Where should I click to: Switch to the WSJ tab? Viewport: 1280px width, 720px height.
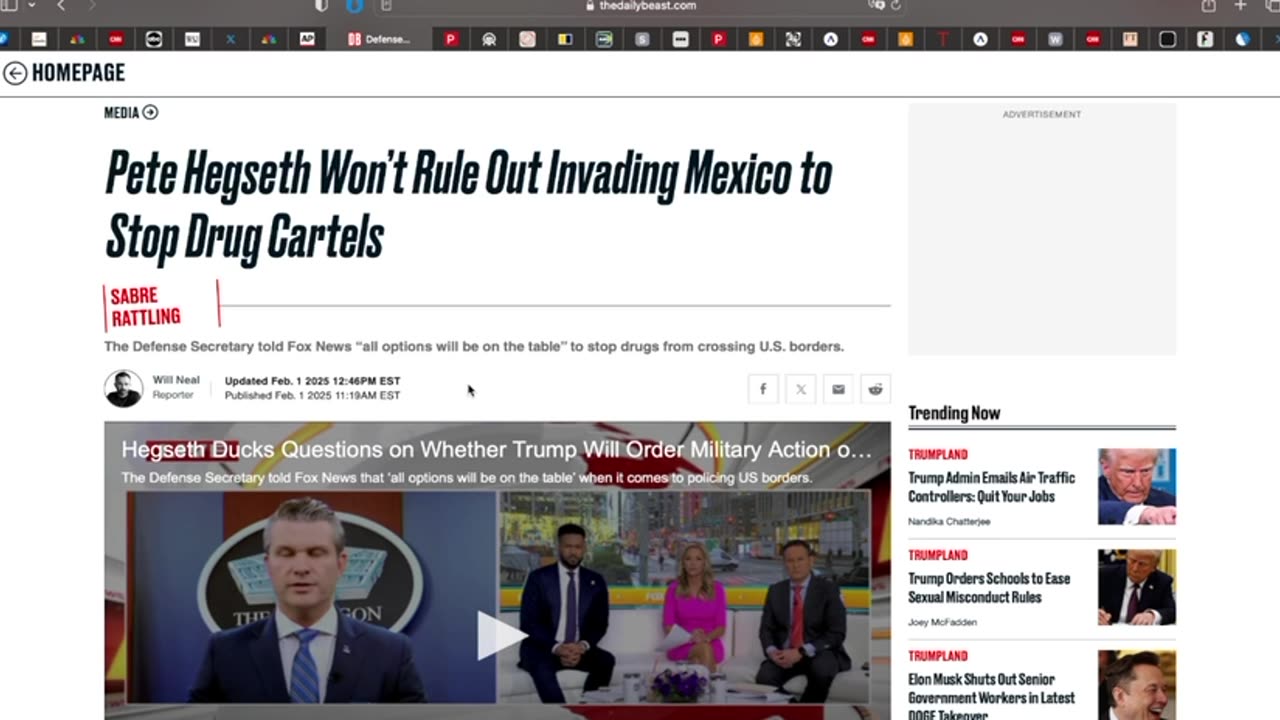[x=192, y=40]
